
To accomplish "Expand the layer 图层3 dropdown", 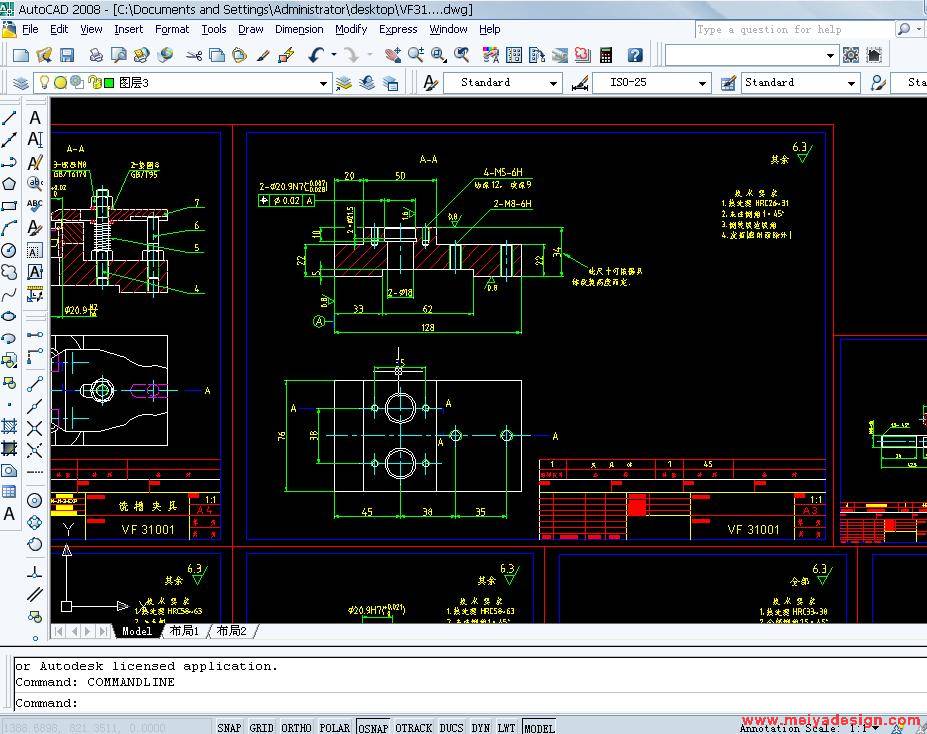I will (x=323, y=83).
